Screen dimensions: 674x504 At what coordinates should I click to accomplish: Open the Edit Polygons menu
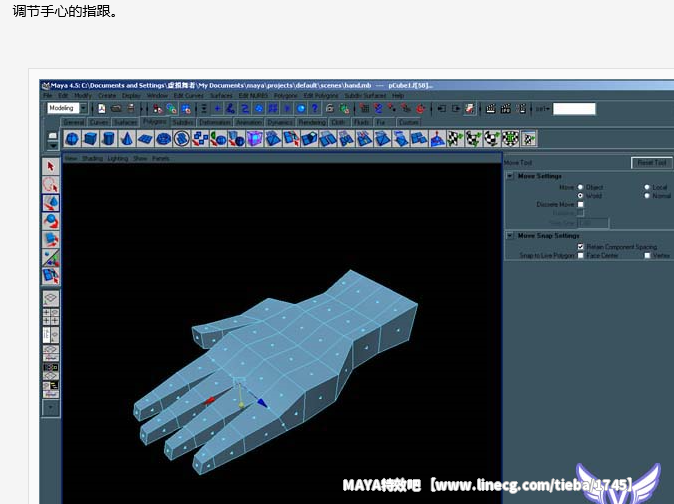point(320,96)
